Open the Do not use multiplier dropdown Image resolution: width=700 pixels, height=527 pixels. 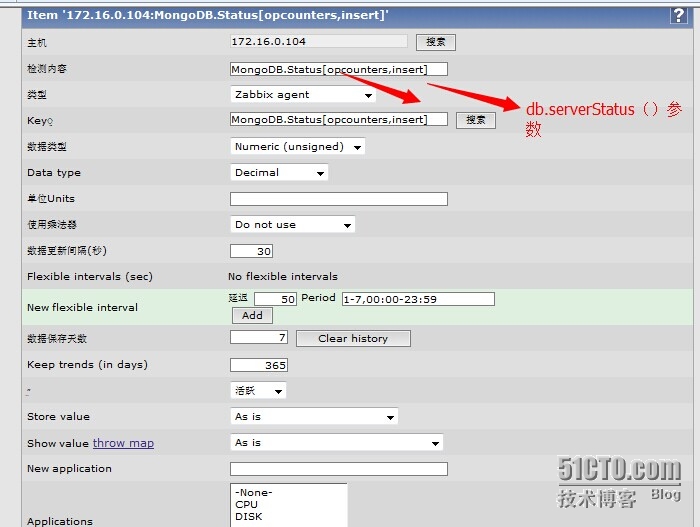293,225
